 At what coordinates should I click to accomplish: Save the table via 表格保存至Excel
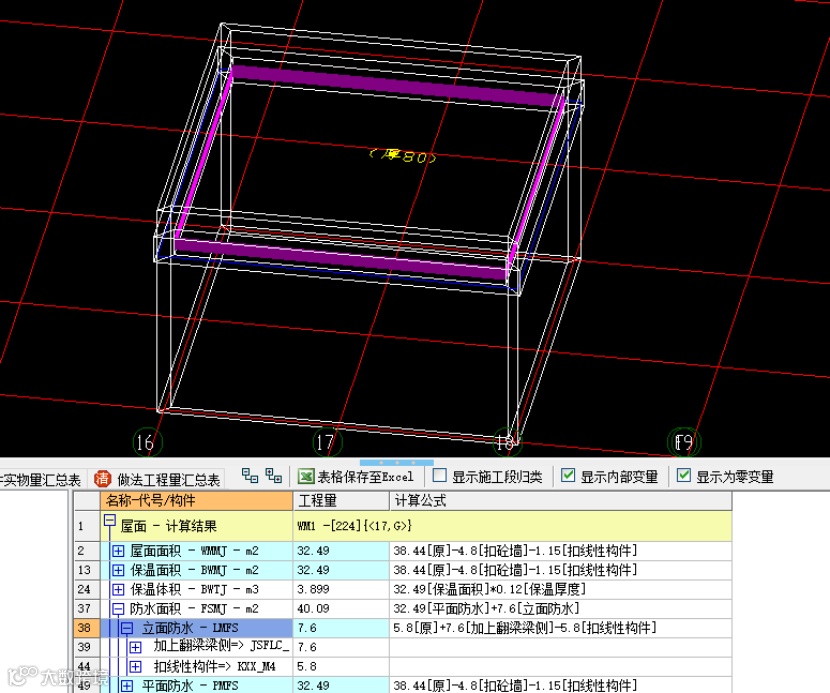(x=356, y=476)
